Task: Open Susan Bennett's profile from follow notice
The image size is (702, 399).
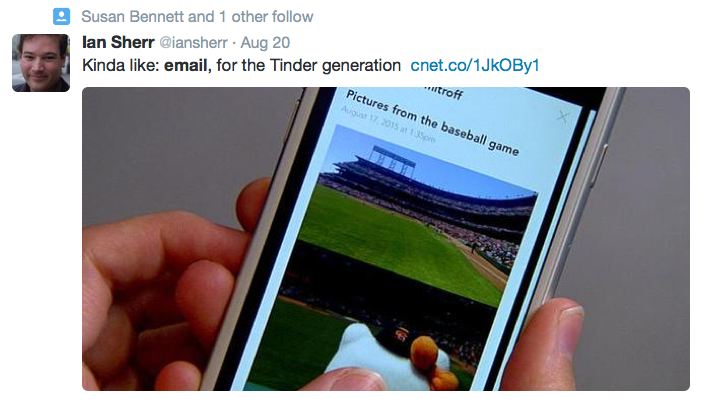Action: pos(132,17)
